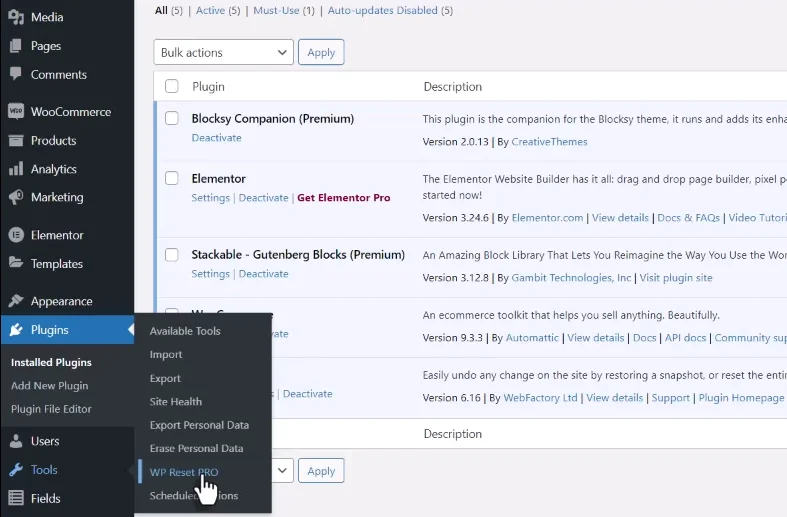Screen dimensions: 787x517
Task: Open Add New Plugin submenu item
Action: tap(49, 386)
